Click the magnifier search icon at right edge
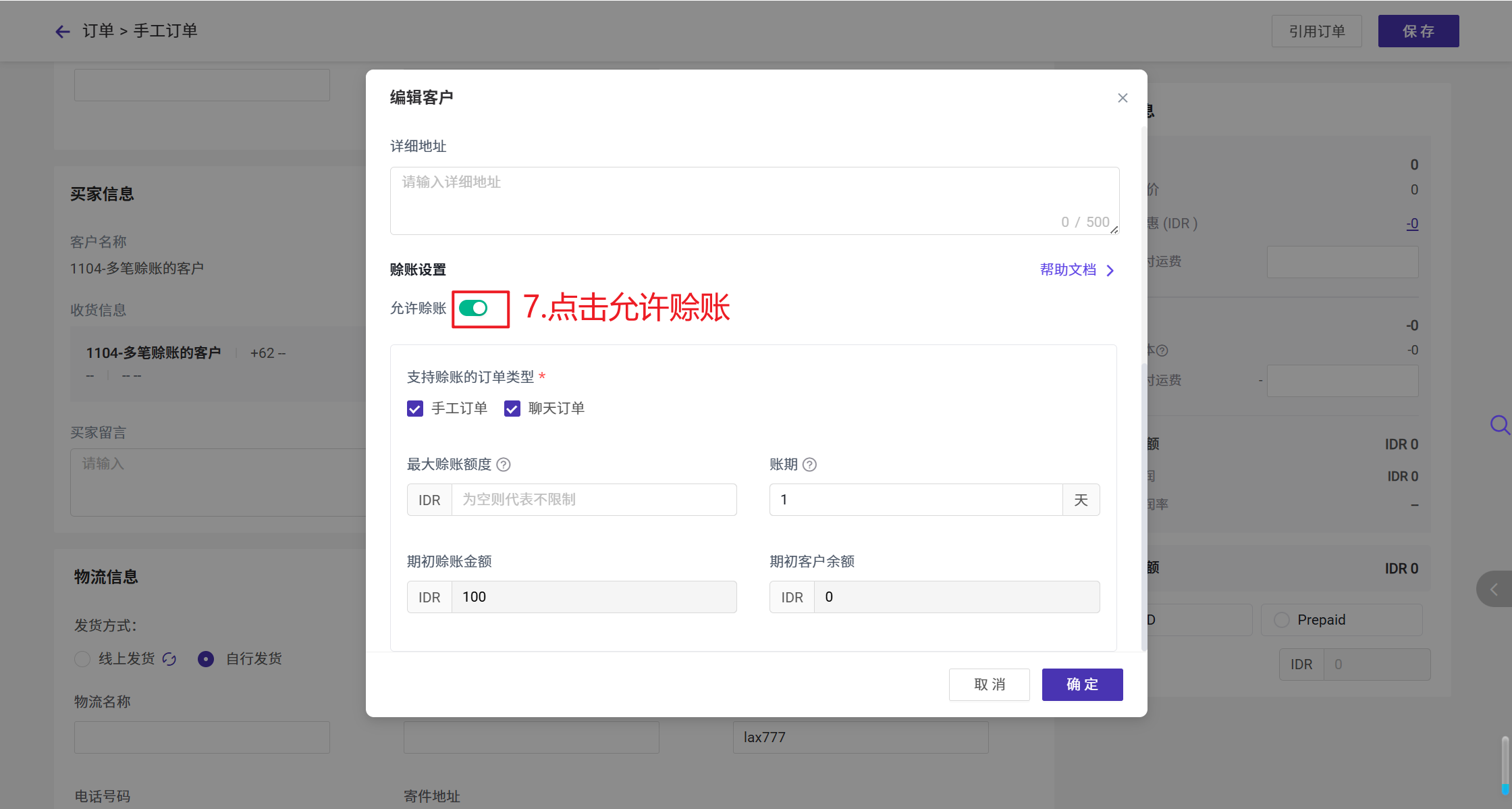The height and width of the screenshot is (809, 1512). pyautogui.click(x=1498, y=425)
